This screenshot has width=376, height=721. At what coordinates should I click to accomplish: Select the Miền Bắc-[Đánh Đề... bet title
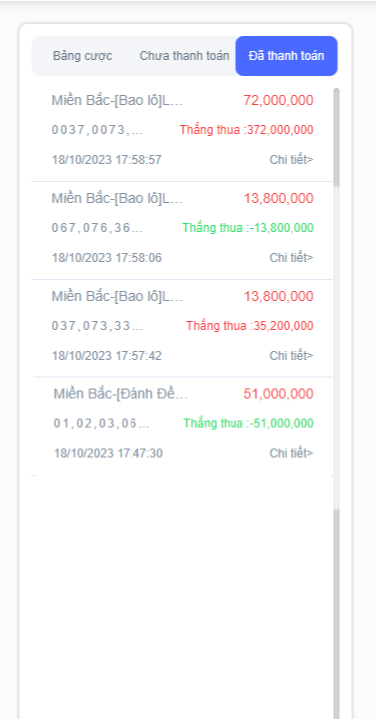pos(120,394)
